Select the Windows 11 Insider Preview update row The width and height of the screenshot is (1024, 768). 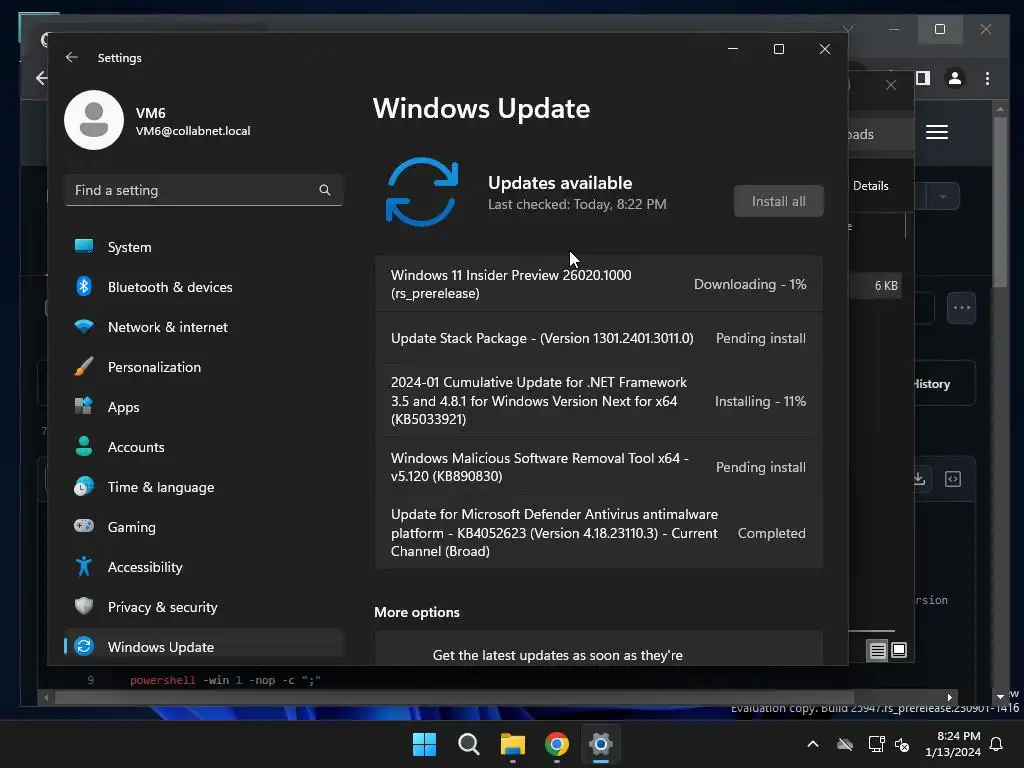(x=598, y=284)
